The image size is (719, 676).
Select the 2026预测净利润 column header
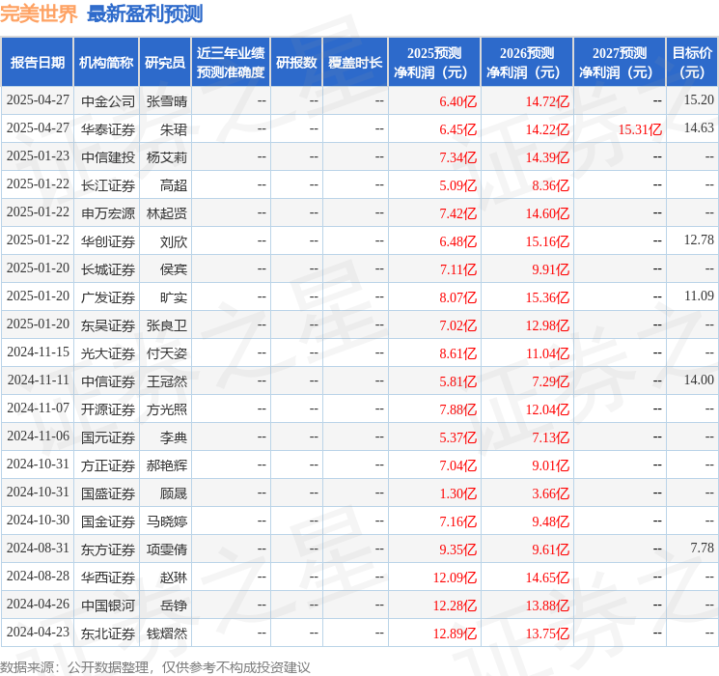[x=526, y=62]
